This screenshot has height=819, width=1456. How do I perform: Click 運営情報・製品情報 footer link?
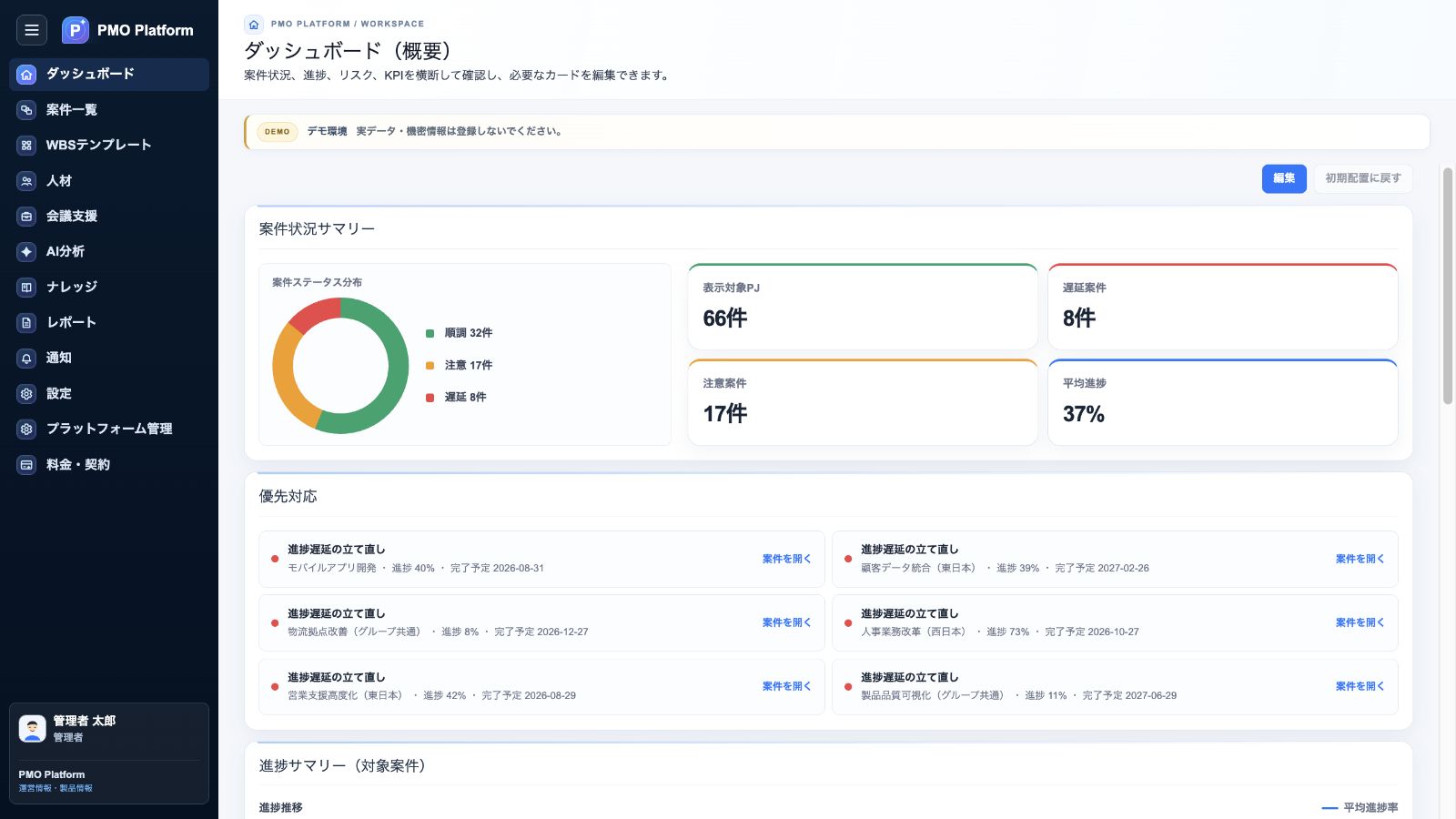click(56, 788)
